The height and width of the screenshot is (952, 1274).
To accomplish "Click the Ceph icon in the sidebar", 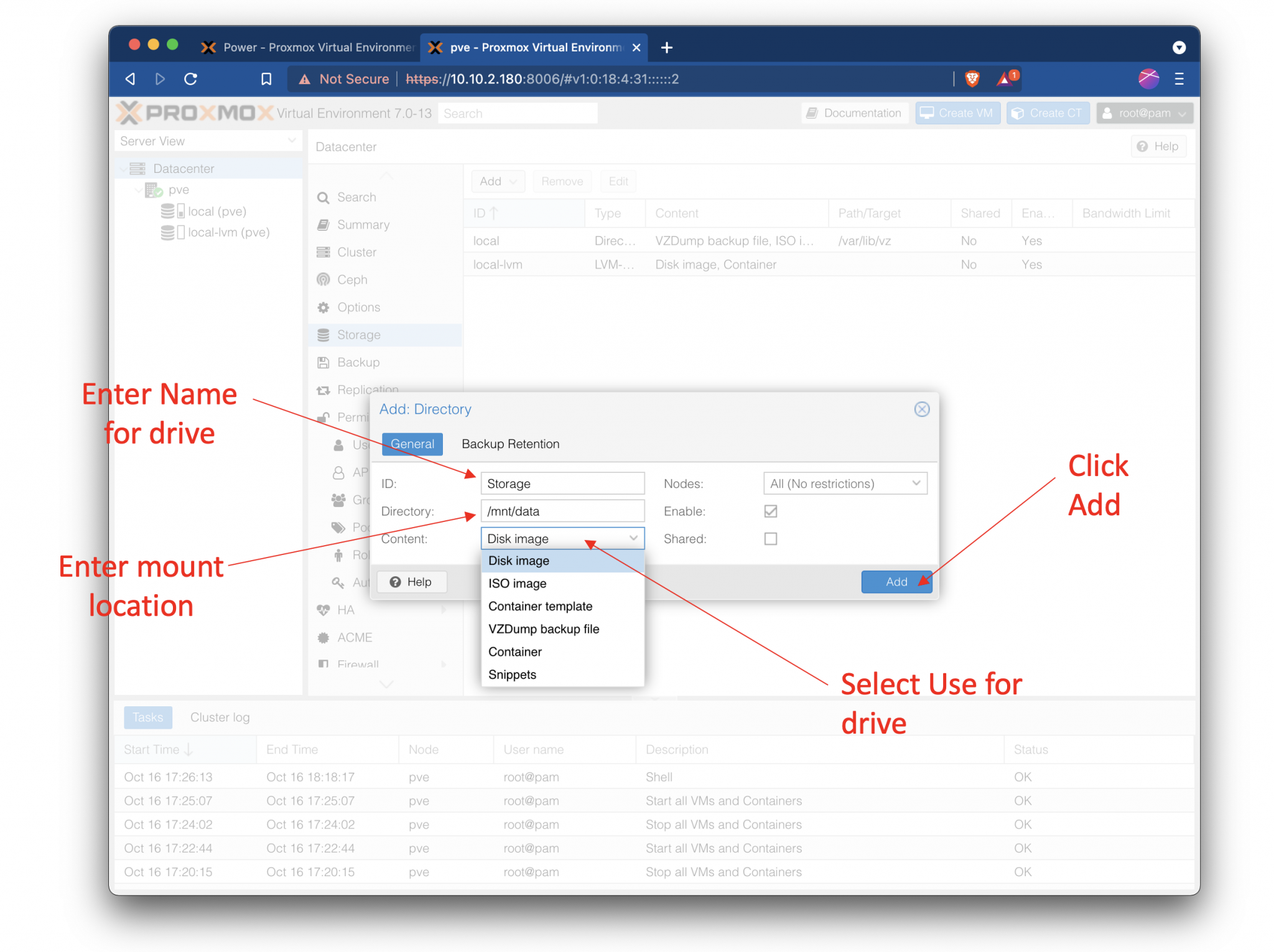I will click(x=324, y=279).
